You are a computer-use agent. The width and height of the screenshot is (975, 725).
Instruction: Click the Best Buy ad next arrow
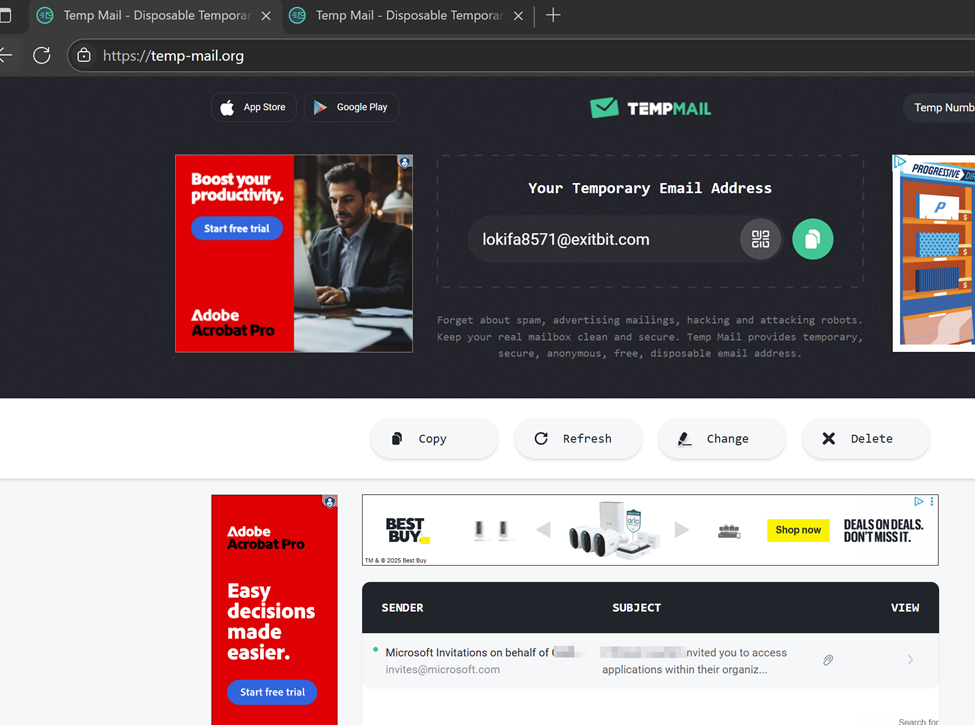[682, 530]
